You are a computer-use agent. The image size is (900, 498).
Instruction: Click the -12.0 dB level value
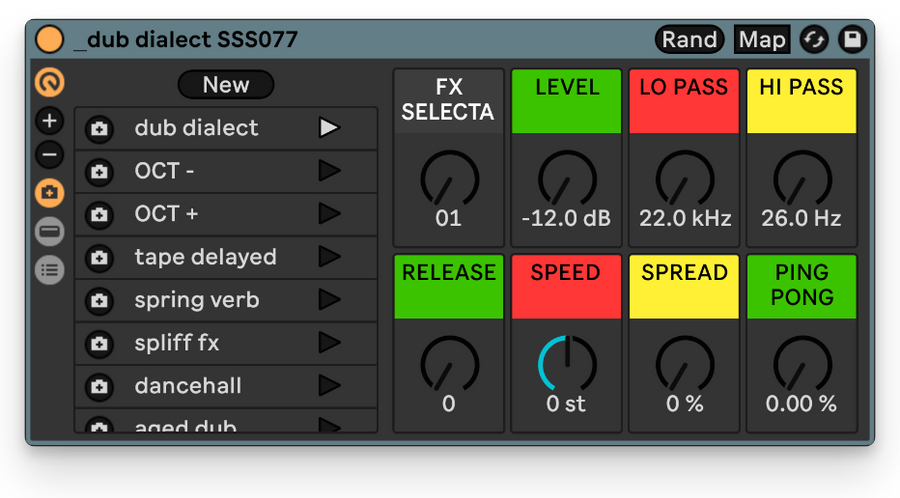click(x=566, y=219)
